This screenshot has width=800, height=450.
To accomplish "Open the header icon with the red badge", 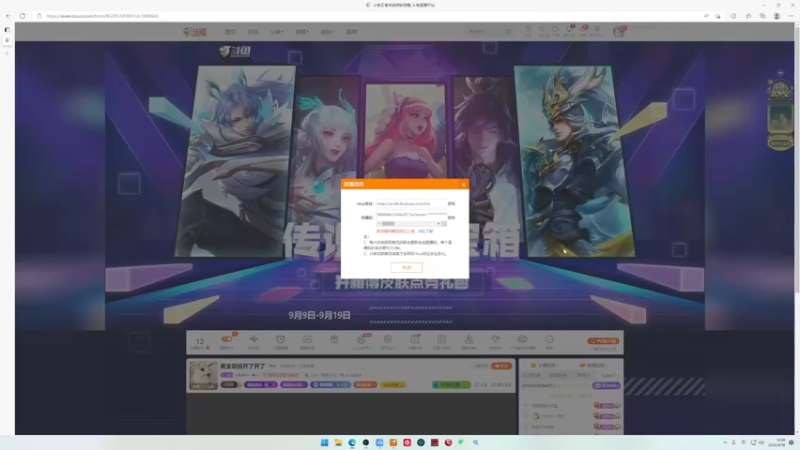I will tap(570, 31).
